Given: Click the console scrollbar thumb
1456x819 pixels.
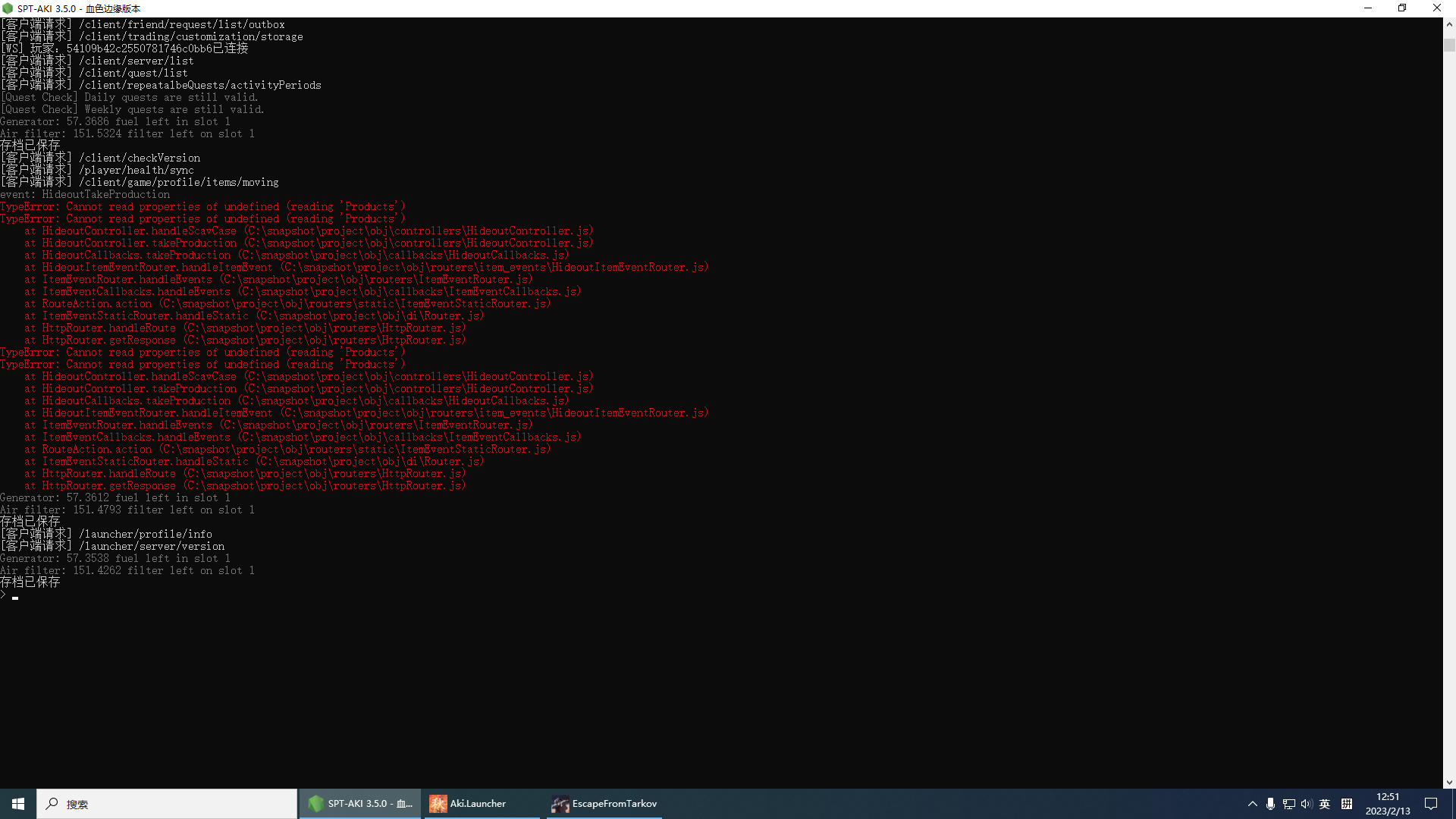Looking at the screenshot, I should (1449, 45).
